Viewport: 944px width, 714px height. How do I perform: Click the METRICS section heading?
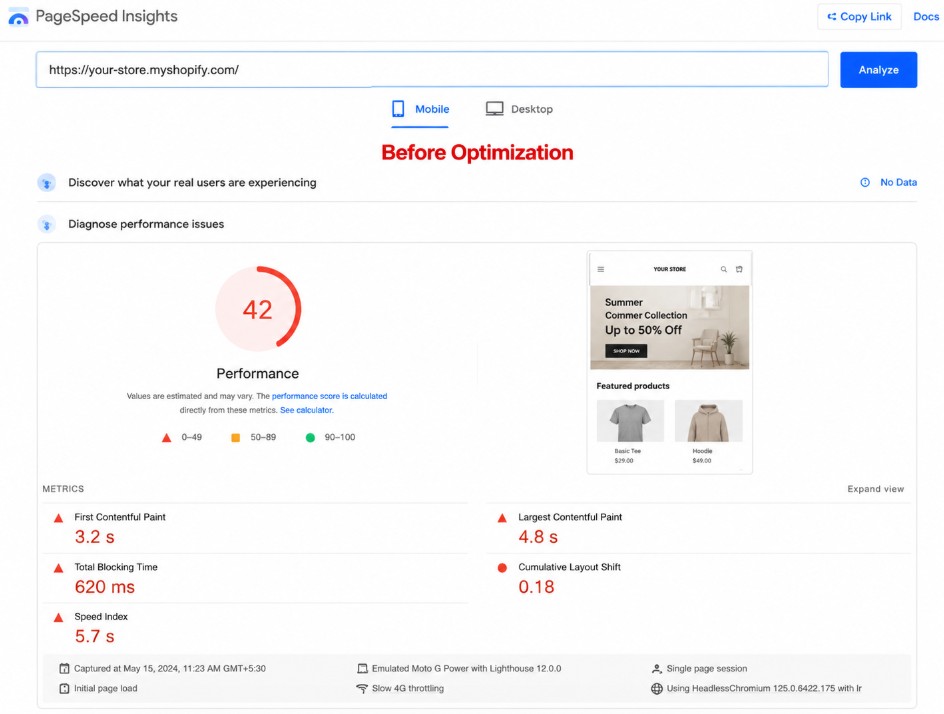click(63, 489)
